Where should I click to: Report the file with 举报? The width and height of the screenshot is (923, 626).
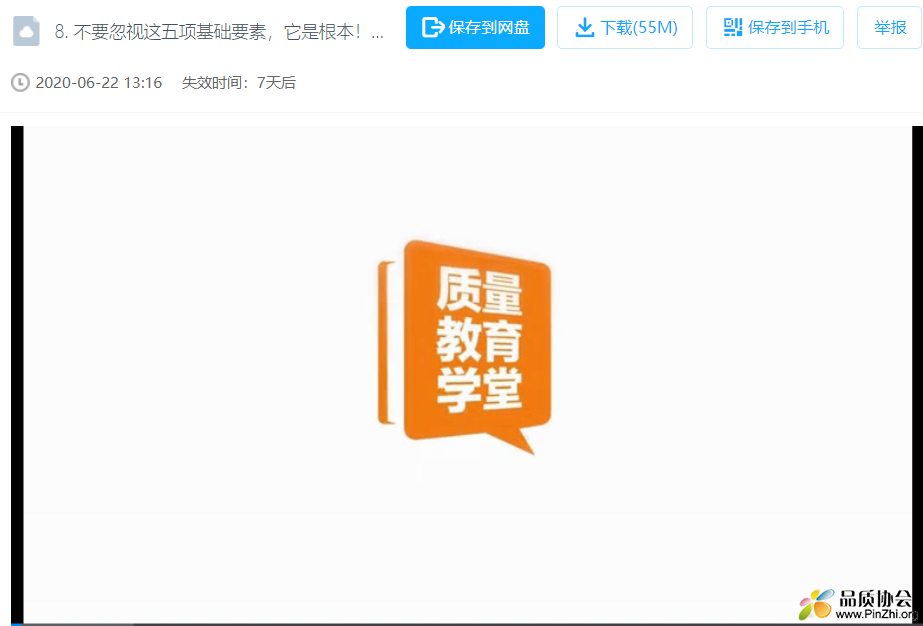(x=889, y=27)
